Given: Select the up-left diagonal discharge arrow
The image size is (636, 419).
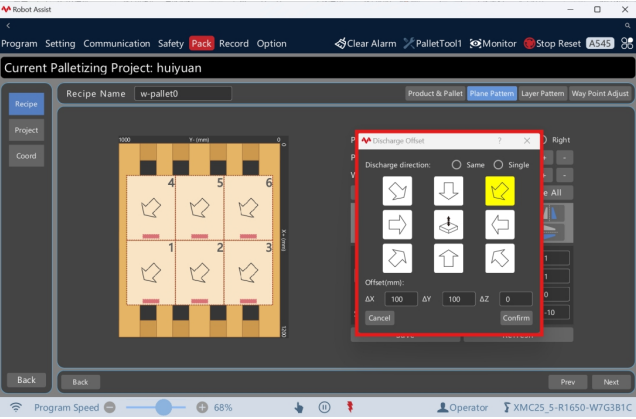Looking at the screenshot, I should click(500, 258).
